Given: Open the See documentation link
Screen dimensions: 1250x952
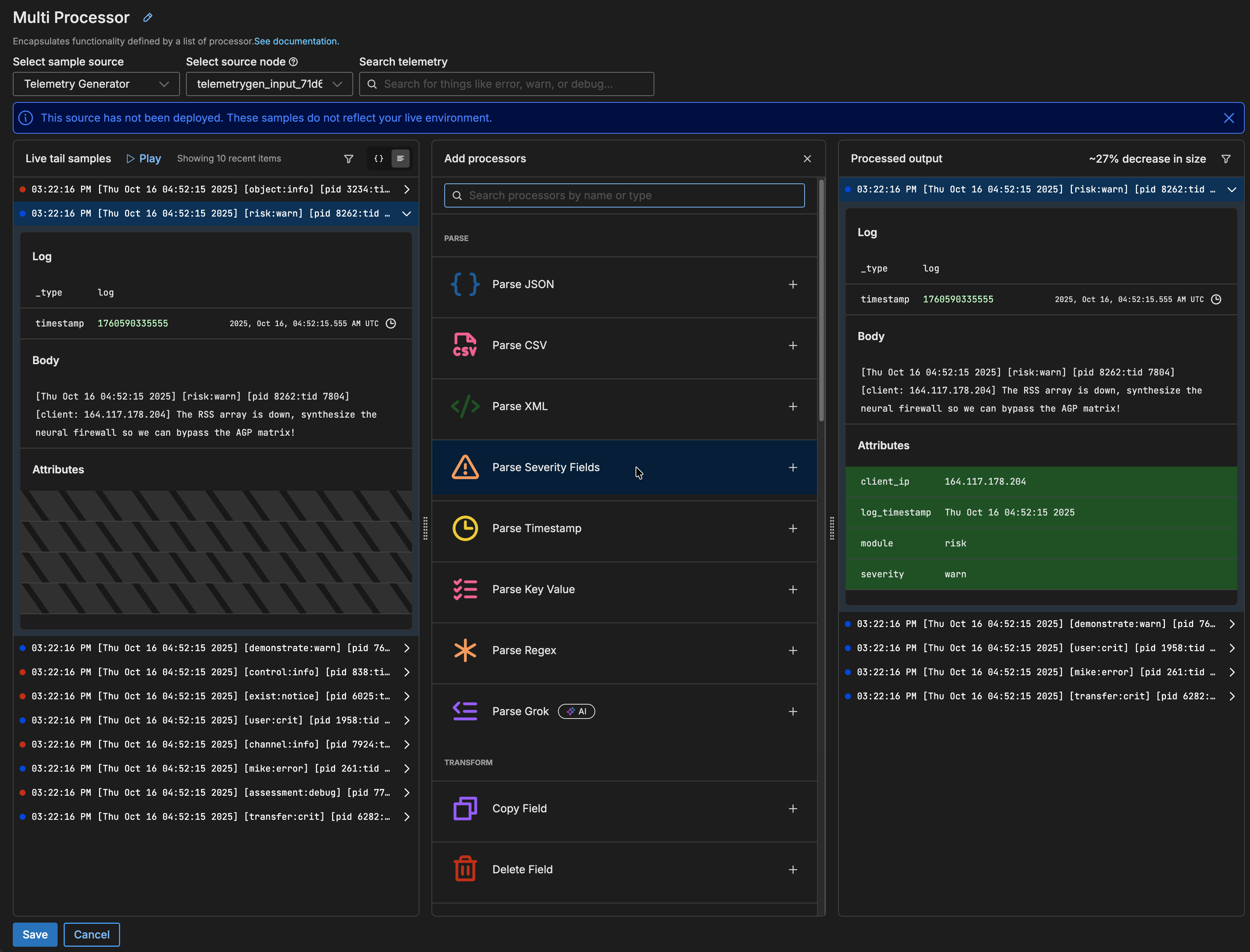Looking at the screenshot, I should click(x=296, y=41).
